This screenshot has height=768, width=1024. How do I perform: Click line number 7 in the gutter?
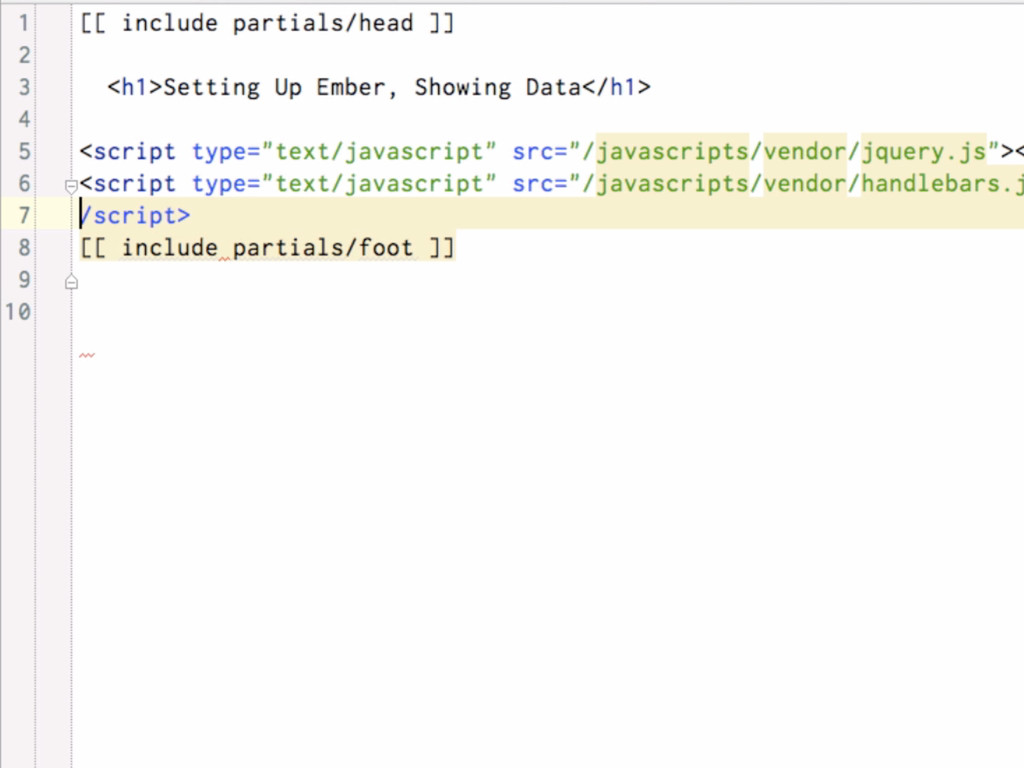pos(24,216)
